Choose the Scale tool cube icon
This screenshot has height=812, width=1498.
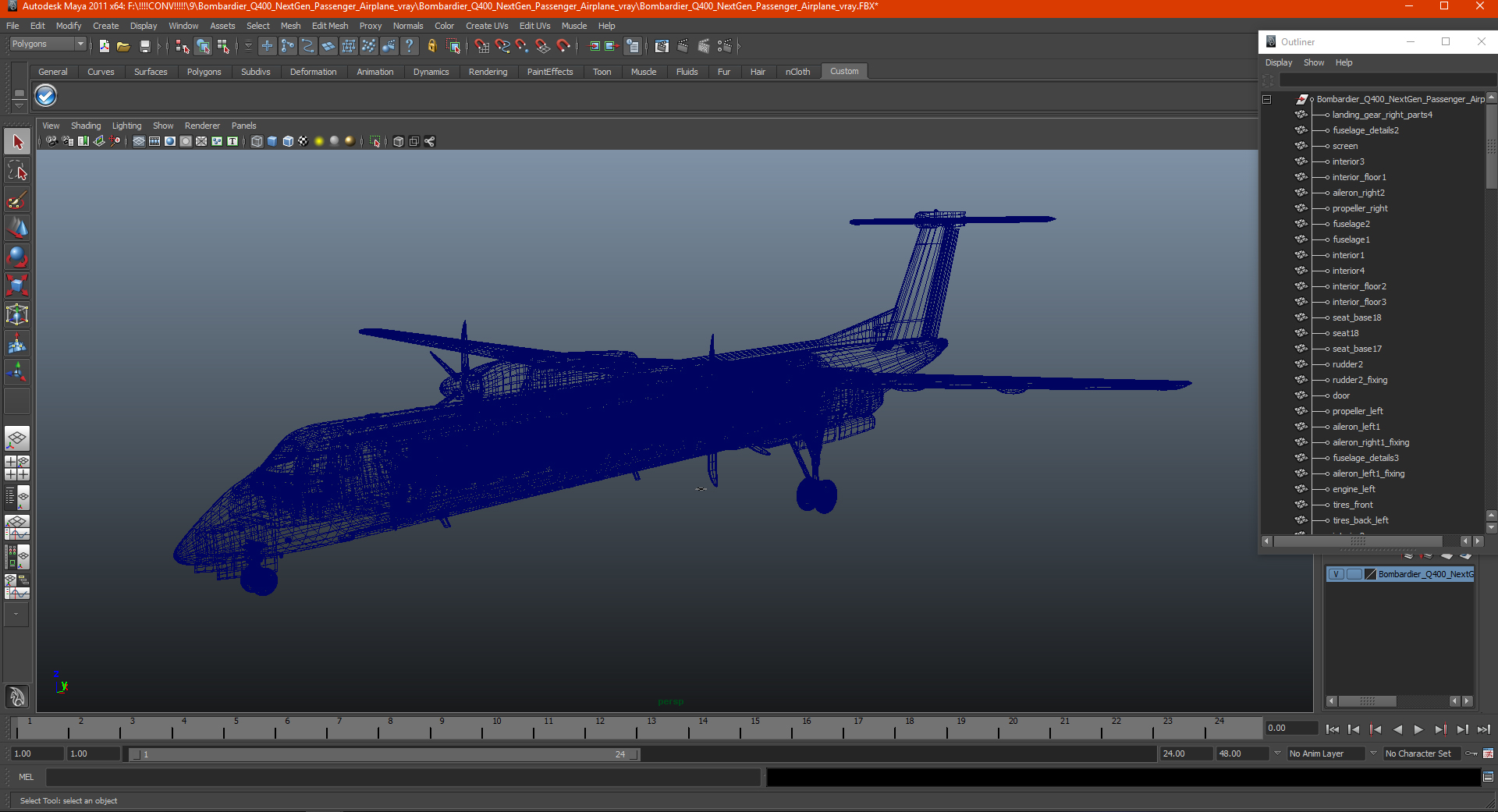pyautogui.click(x=17, y=285)
